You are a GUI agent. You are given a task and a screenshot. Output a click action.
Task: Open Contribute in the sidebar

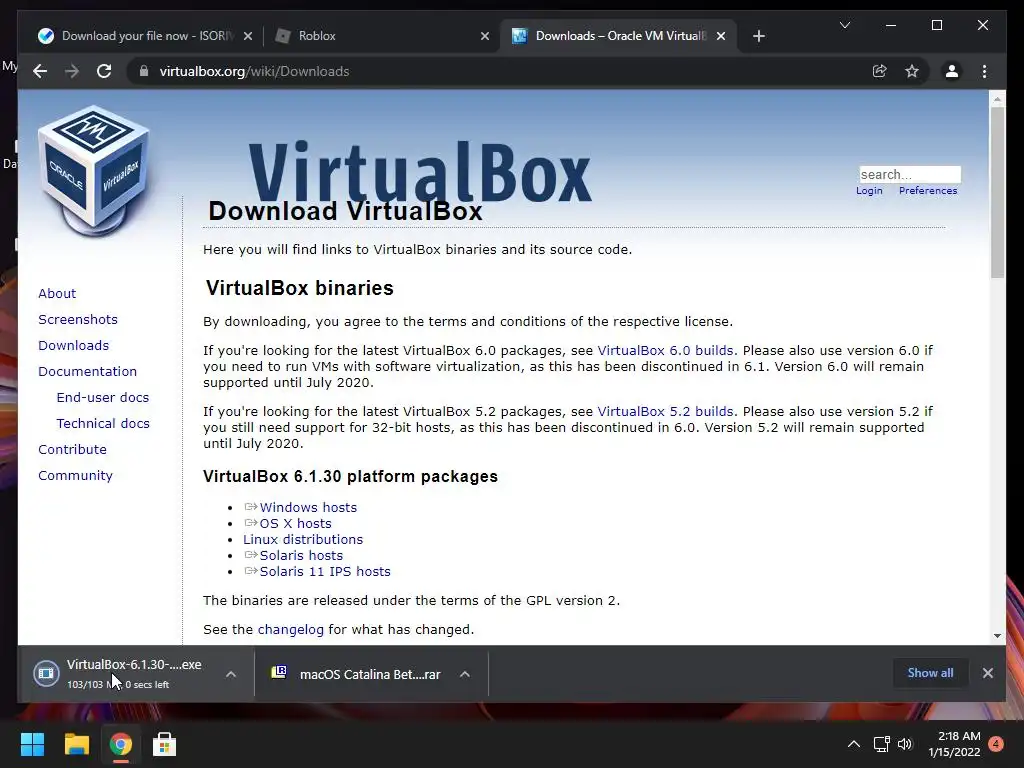[x=72, y=449]
